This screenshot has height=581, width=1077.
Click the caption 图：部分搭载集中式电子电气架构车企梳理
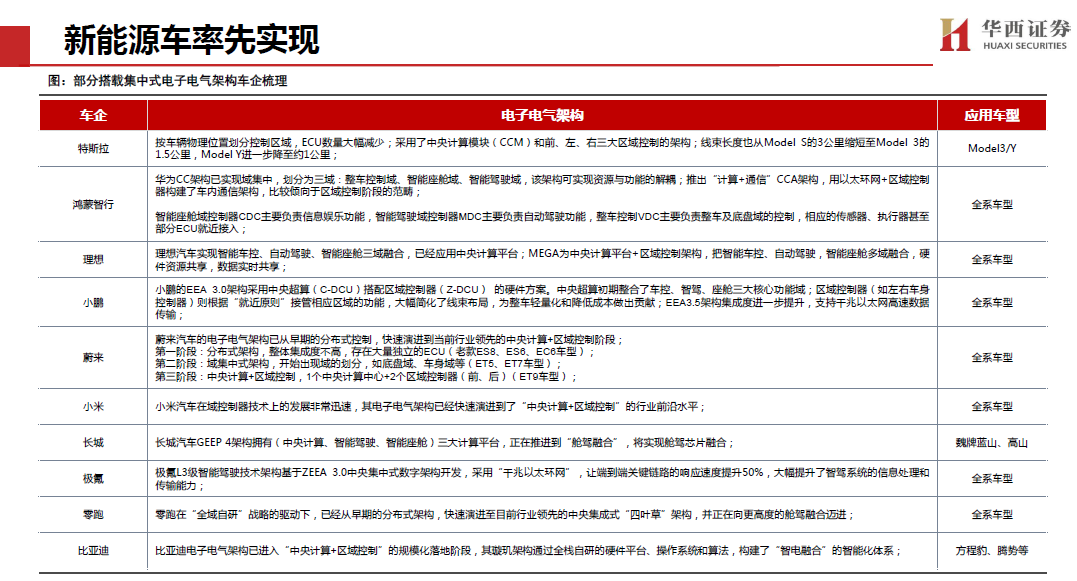pyautogui.click(x=168, y=81)
